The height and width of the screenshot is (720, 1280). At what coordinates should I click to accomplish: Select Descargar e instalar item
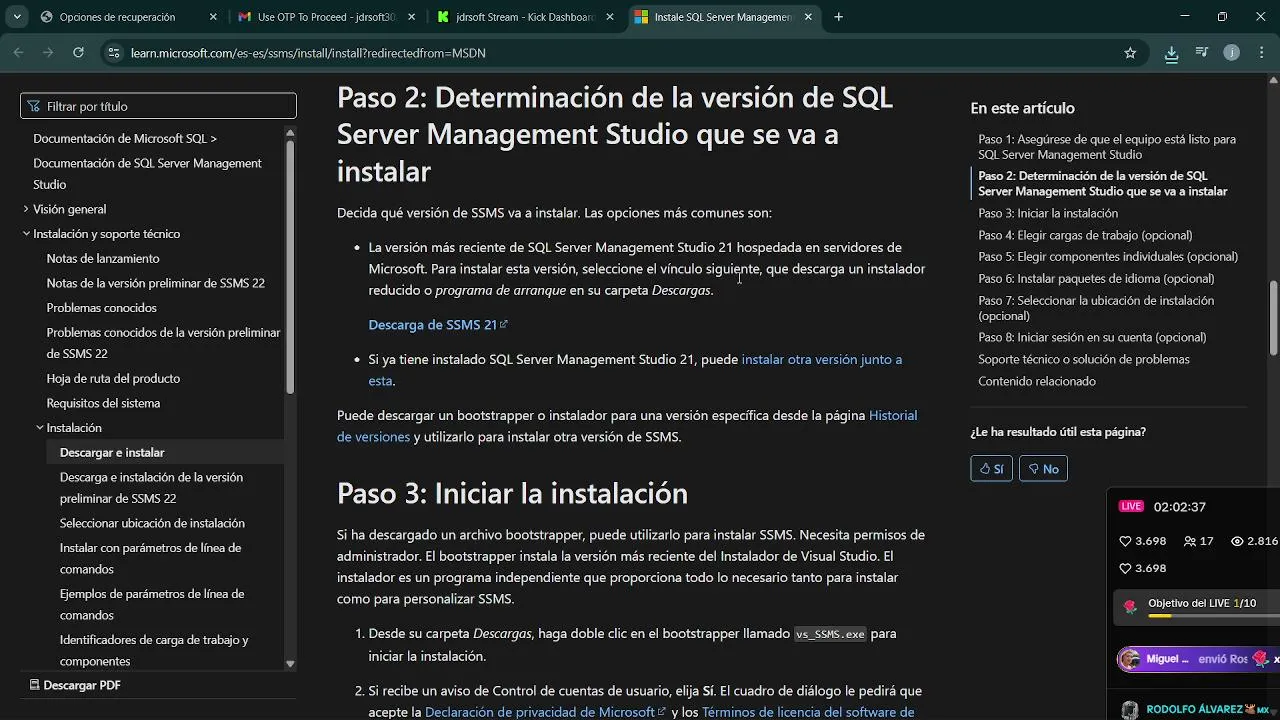pos(112,453)
